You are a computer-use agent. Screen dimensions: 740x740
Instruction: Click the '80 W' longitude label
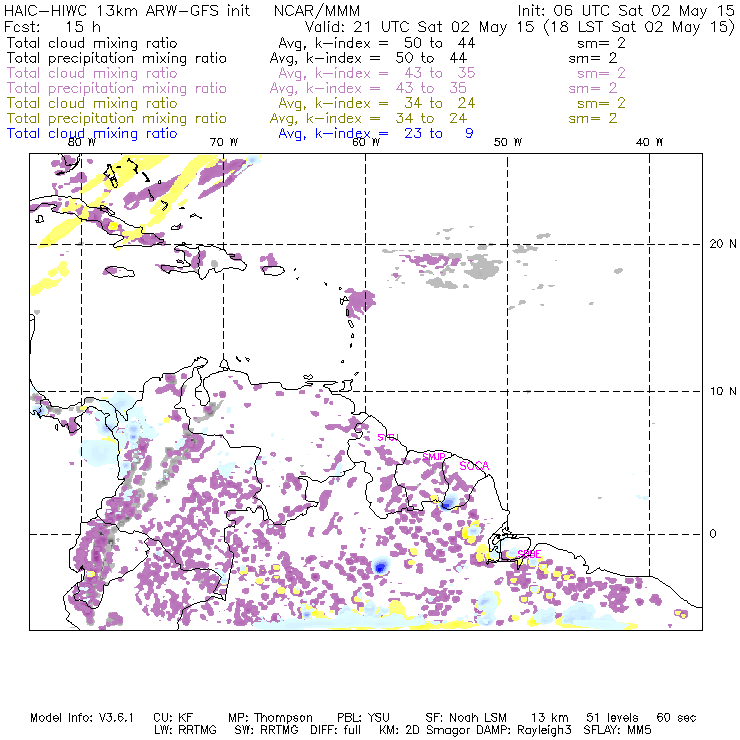click(x=82, y=142)
